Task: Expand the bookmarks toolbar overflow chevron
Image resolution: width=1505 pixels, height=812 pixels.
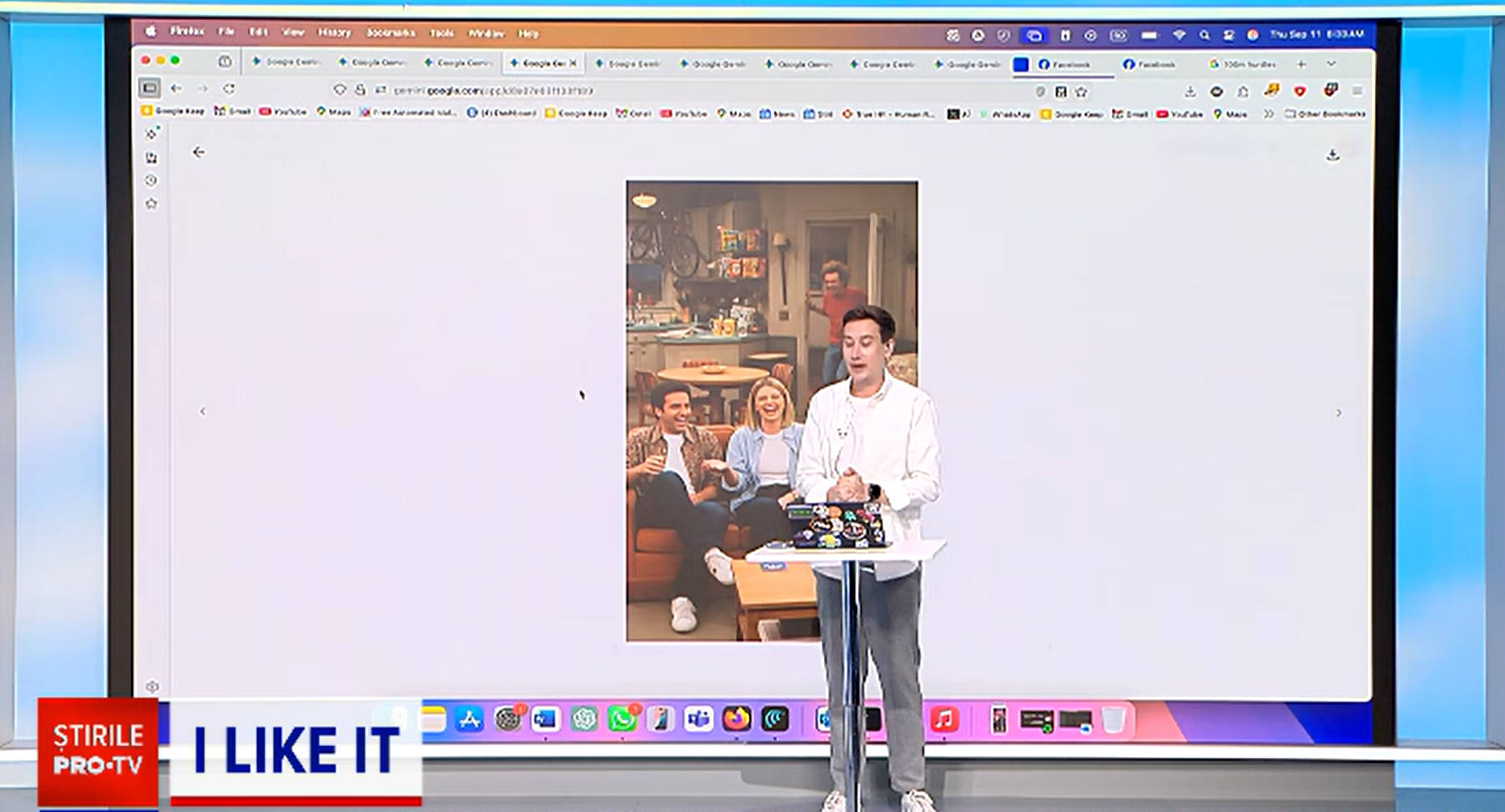Action: 1269,113
